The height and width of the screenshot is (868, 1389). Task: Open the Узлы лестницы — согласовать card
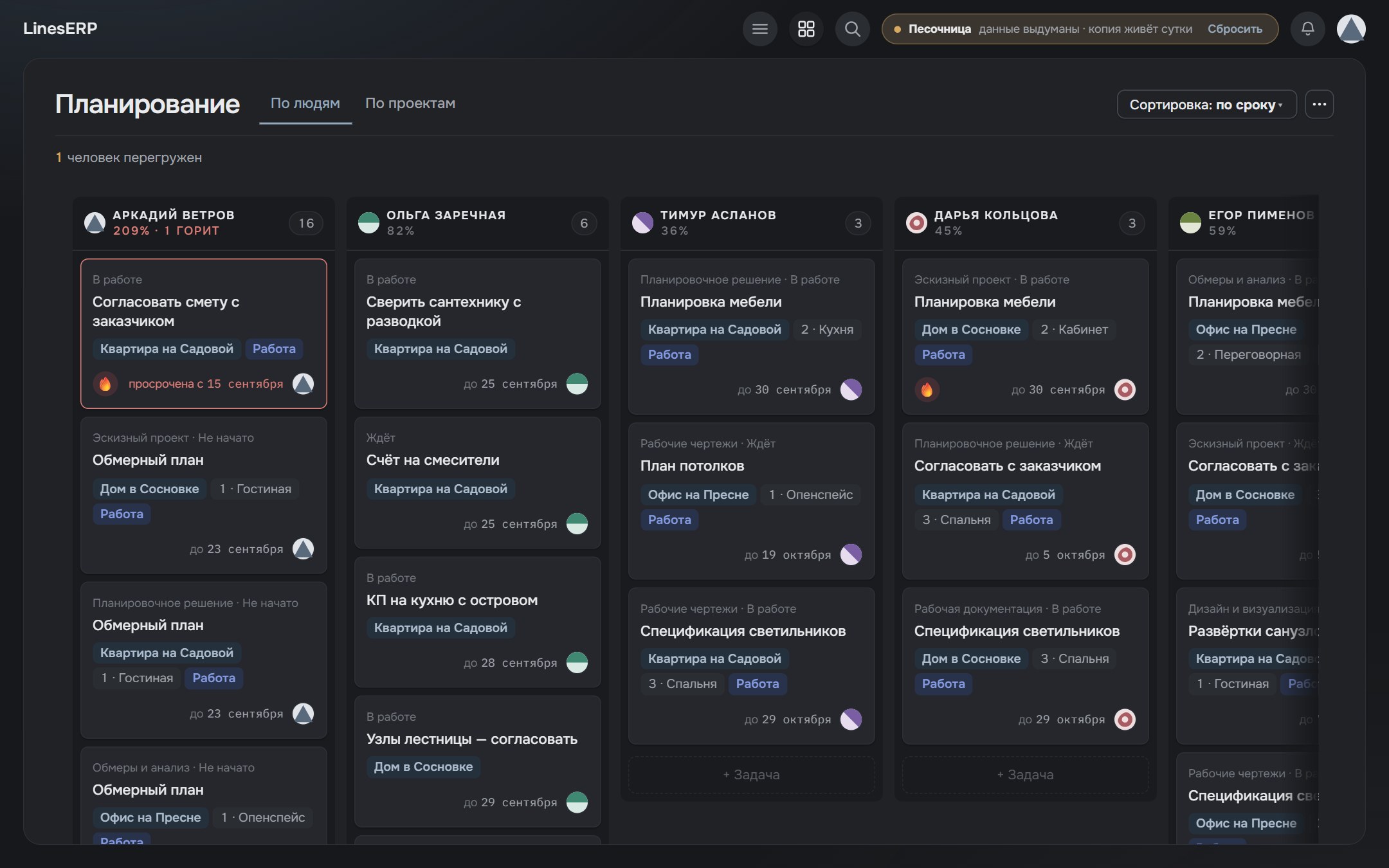tap(478, 761)
